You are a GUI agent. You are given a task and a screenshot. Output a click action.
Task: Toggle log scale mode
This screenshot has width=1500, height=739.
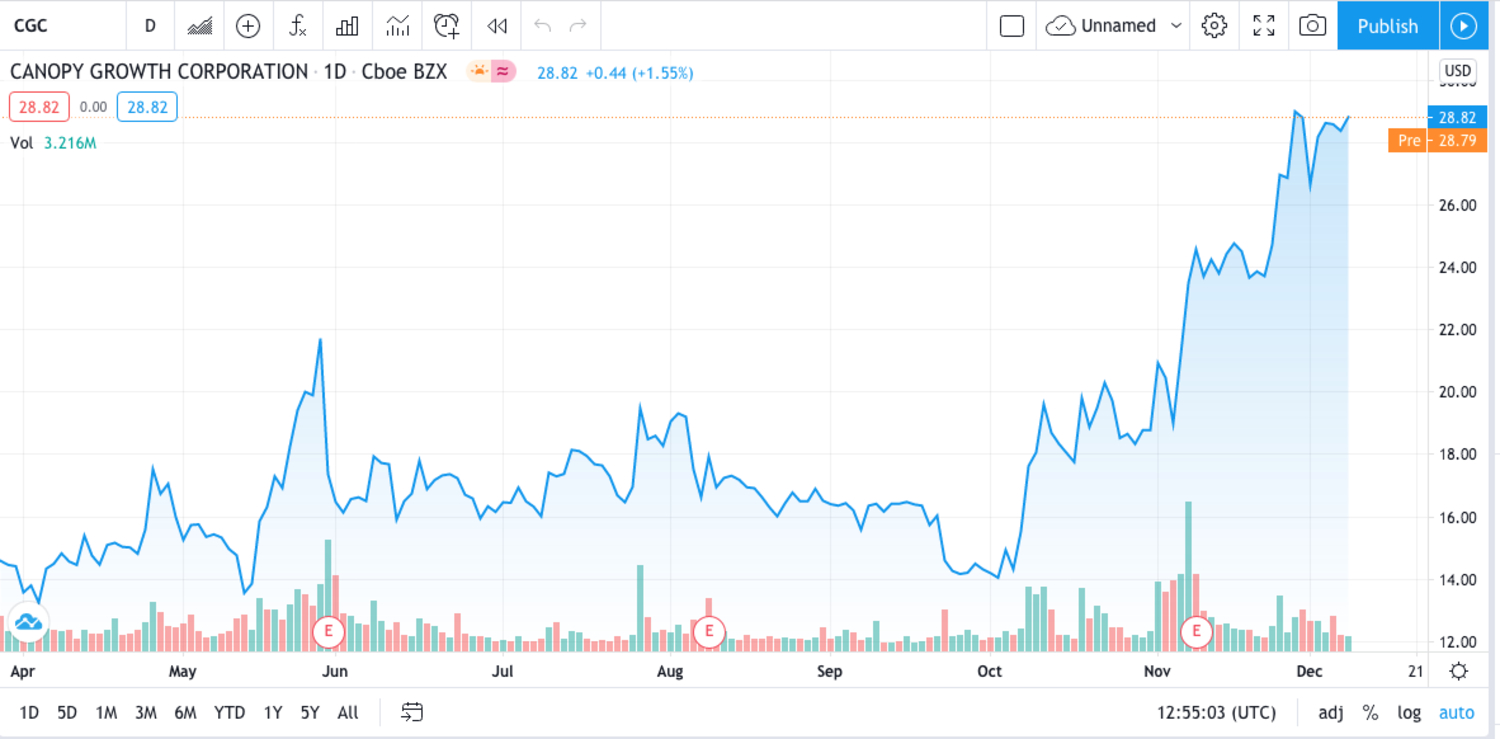point(1409,713)
